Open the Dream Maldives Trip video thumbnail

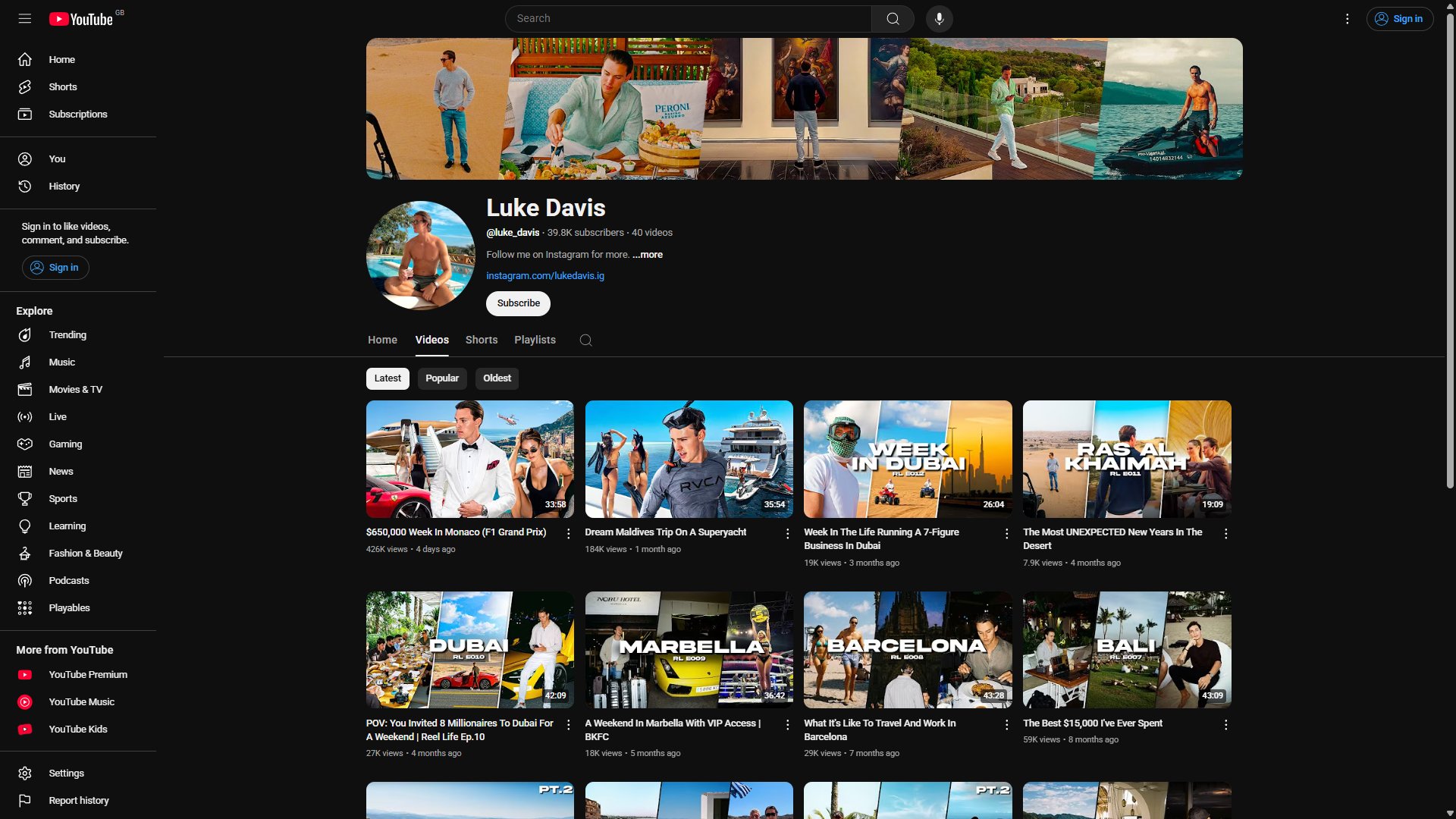click(x=689, y=460)
